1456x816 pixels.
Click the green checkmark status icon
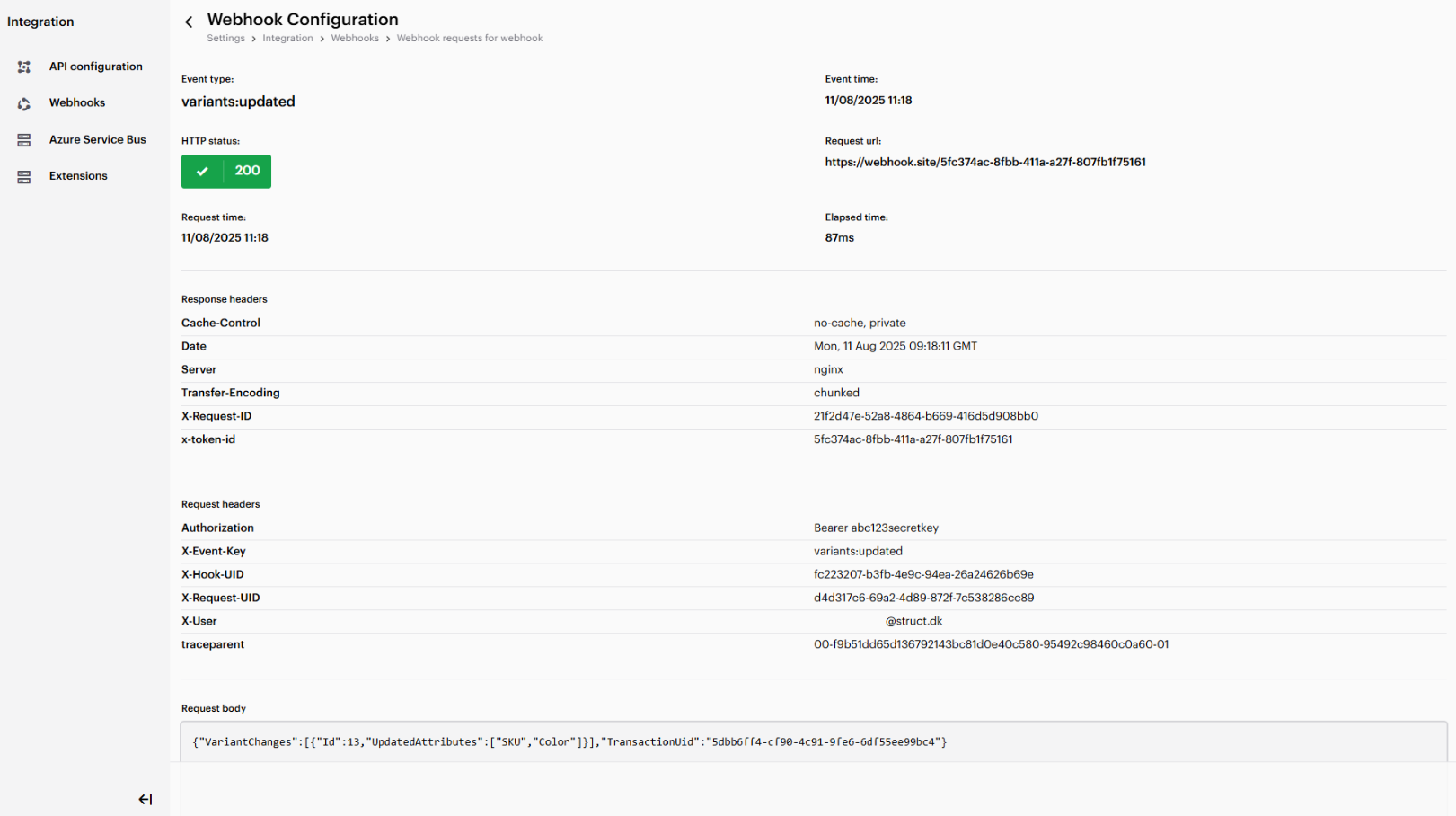click(203, 172)
